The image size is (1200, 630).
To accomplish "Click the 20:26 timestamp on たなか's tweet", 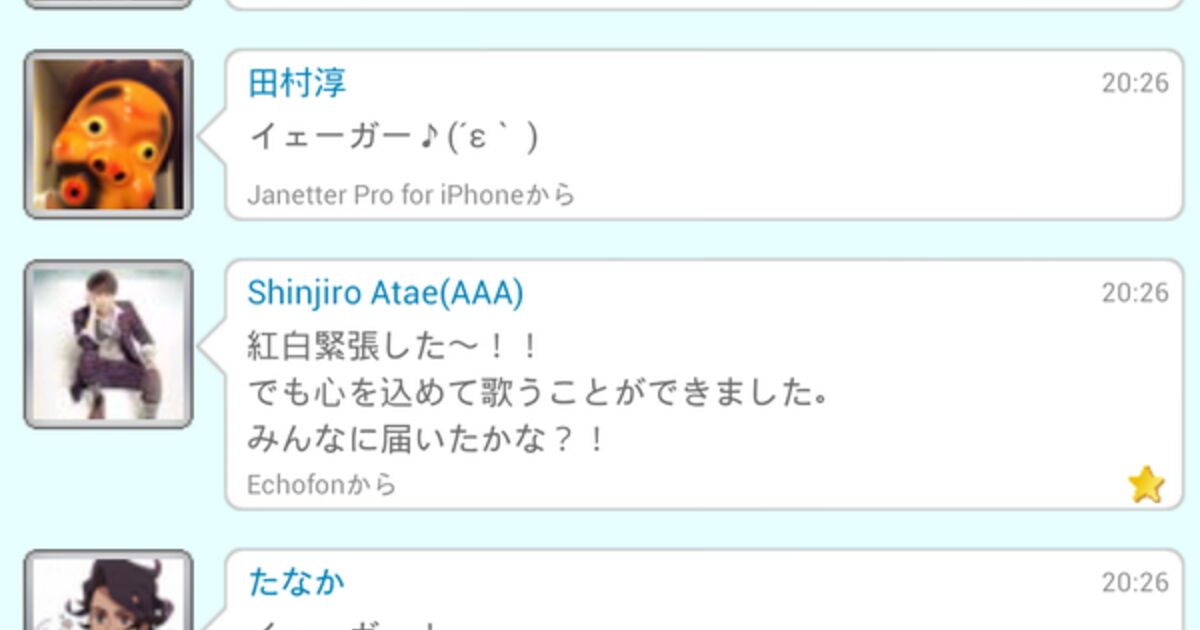I will [1135, 582].
